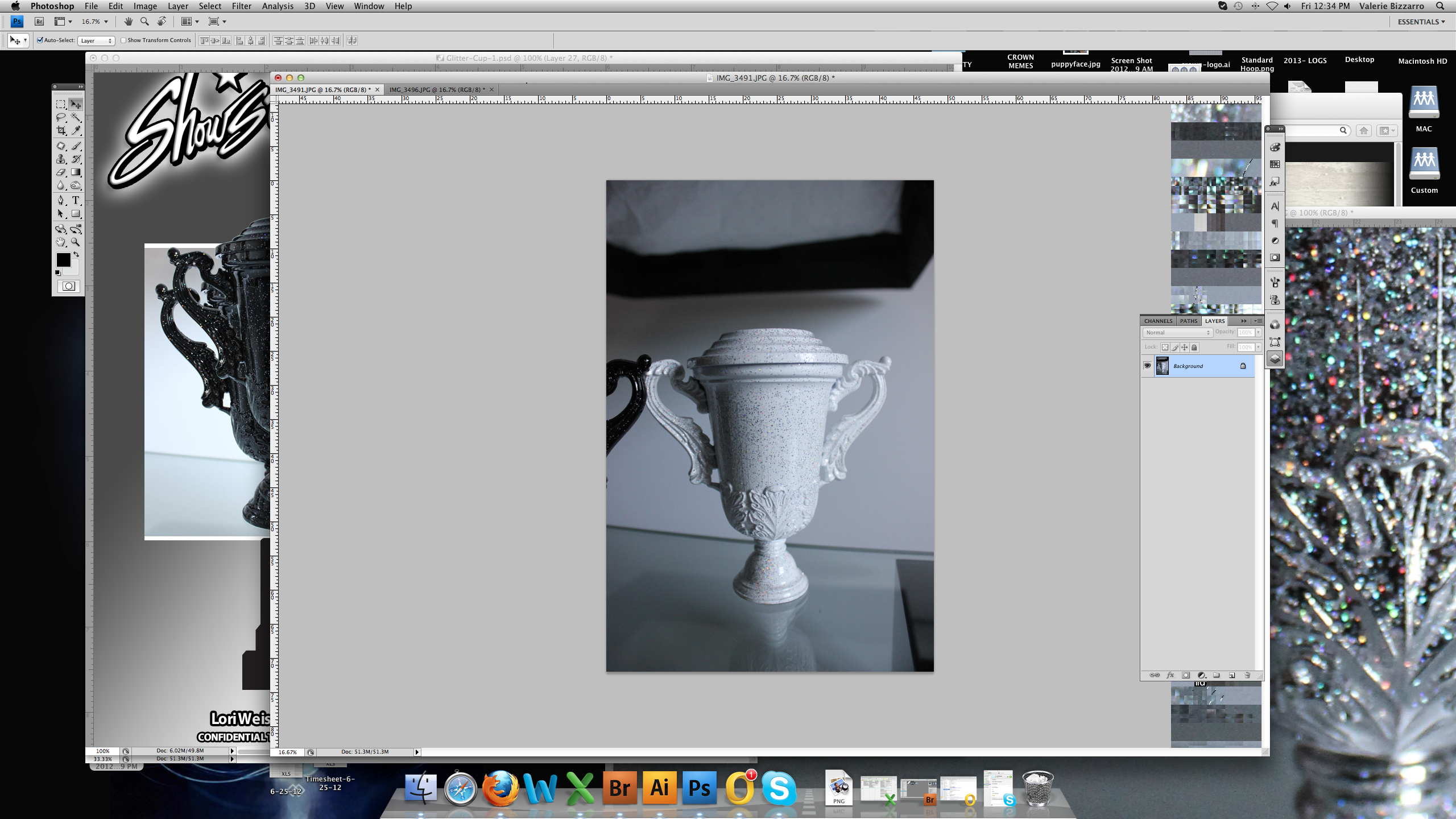Open status bar info arrow next to Doc size

coord(417,752)
